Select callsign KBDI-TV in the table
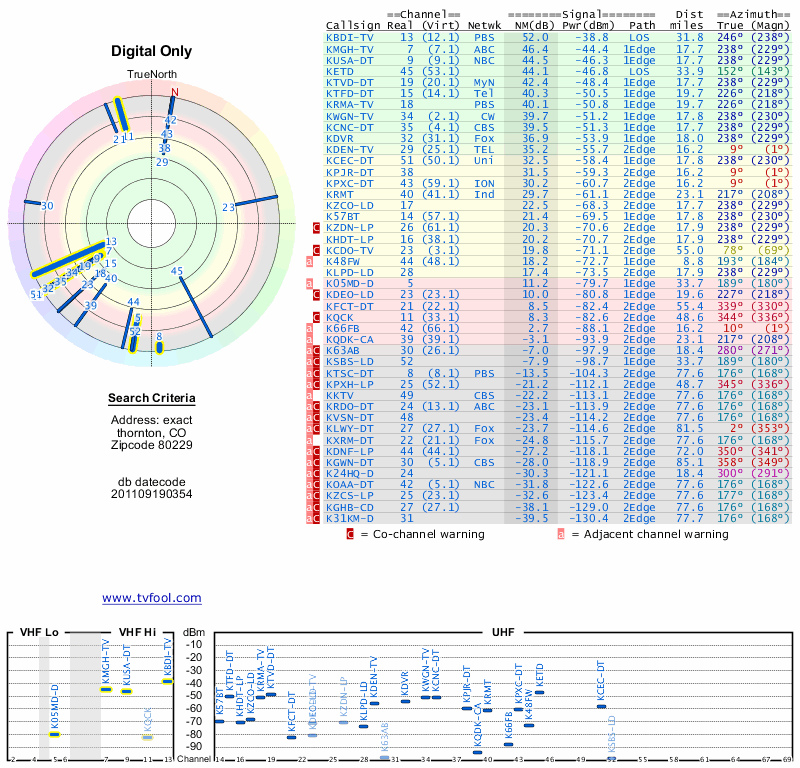This screenshot has width=800, height=768. pos(349,38)
